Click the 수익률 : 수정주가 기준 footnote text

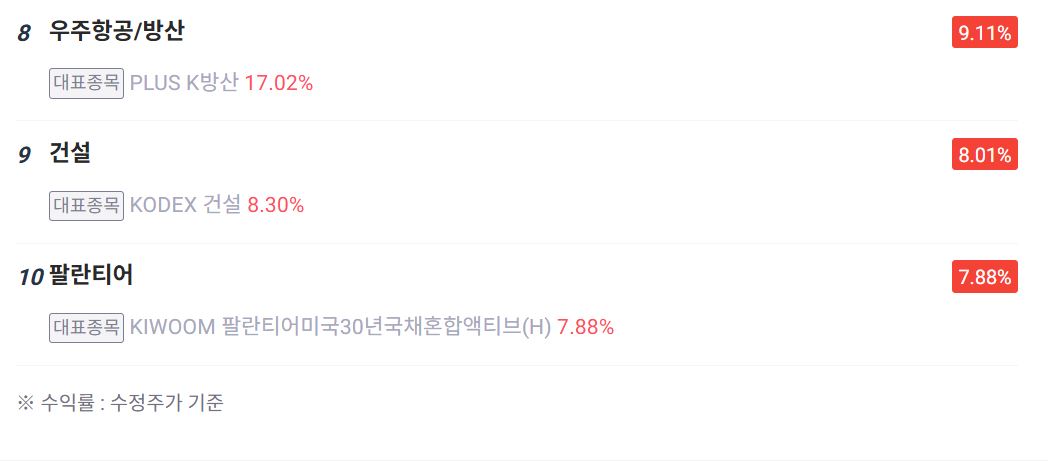click(132, 403)
